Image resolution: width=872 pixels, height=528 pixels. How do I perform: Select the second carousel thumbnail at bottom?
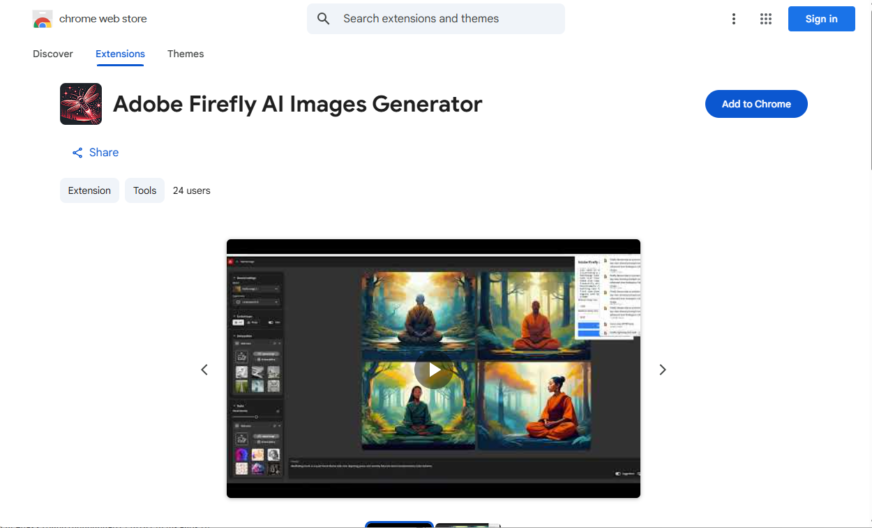point(468,525)
